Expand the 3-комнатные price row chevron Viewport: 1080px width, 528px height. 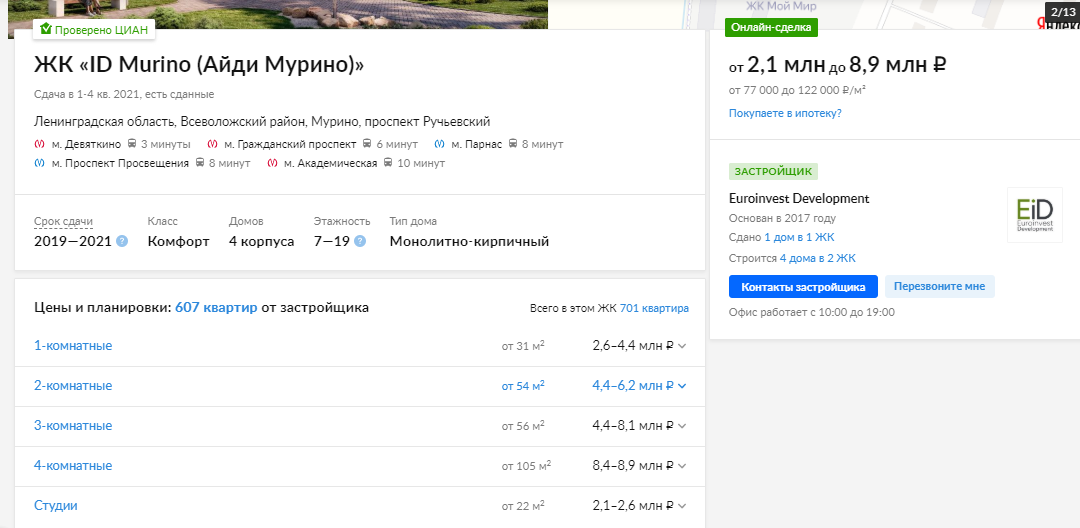682,426
